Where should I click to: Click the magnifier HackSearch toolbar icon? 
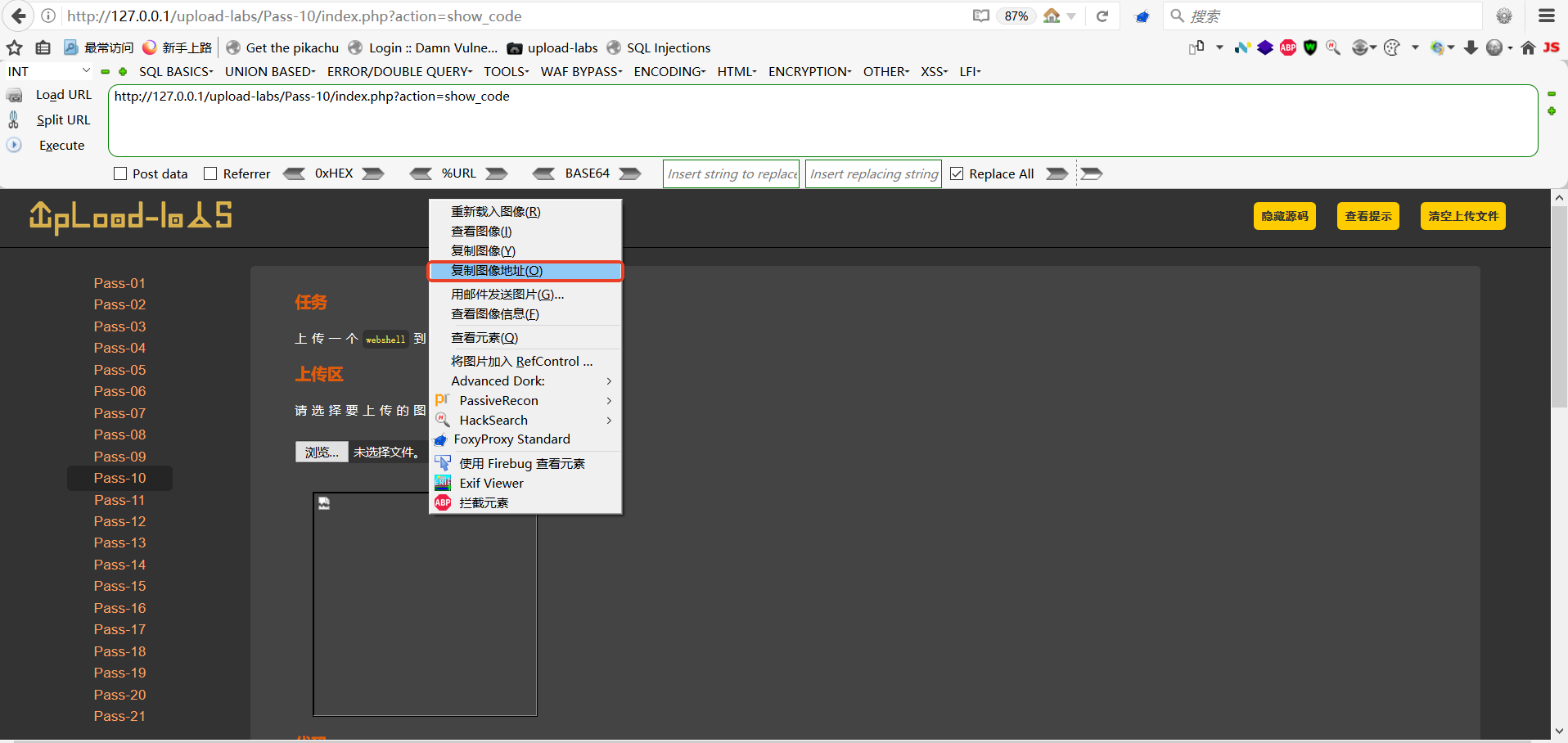1333,47
